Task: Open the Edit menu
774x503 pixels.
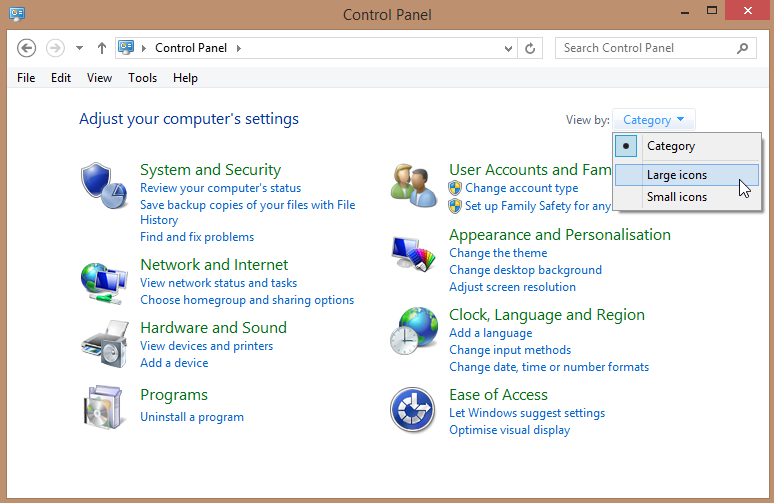Action: 61,78
